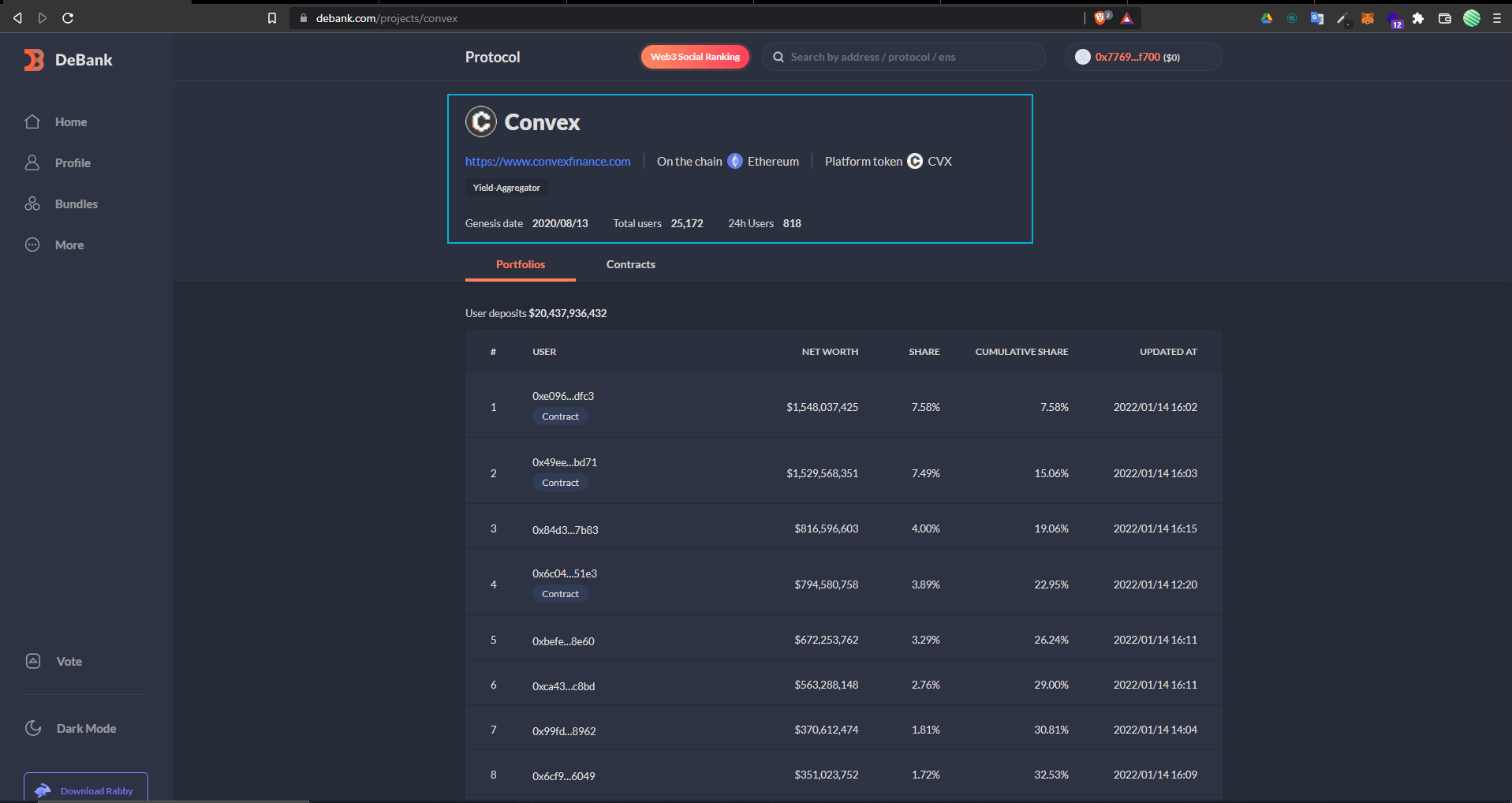Open the MetaMask fox extension
The width and height of the screenshot is (1512, 803).
(x=1368, y=18)
